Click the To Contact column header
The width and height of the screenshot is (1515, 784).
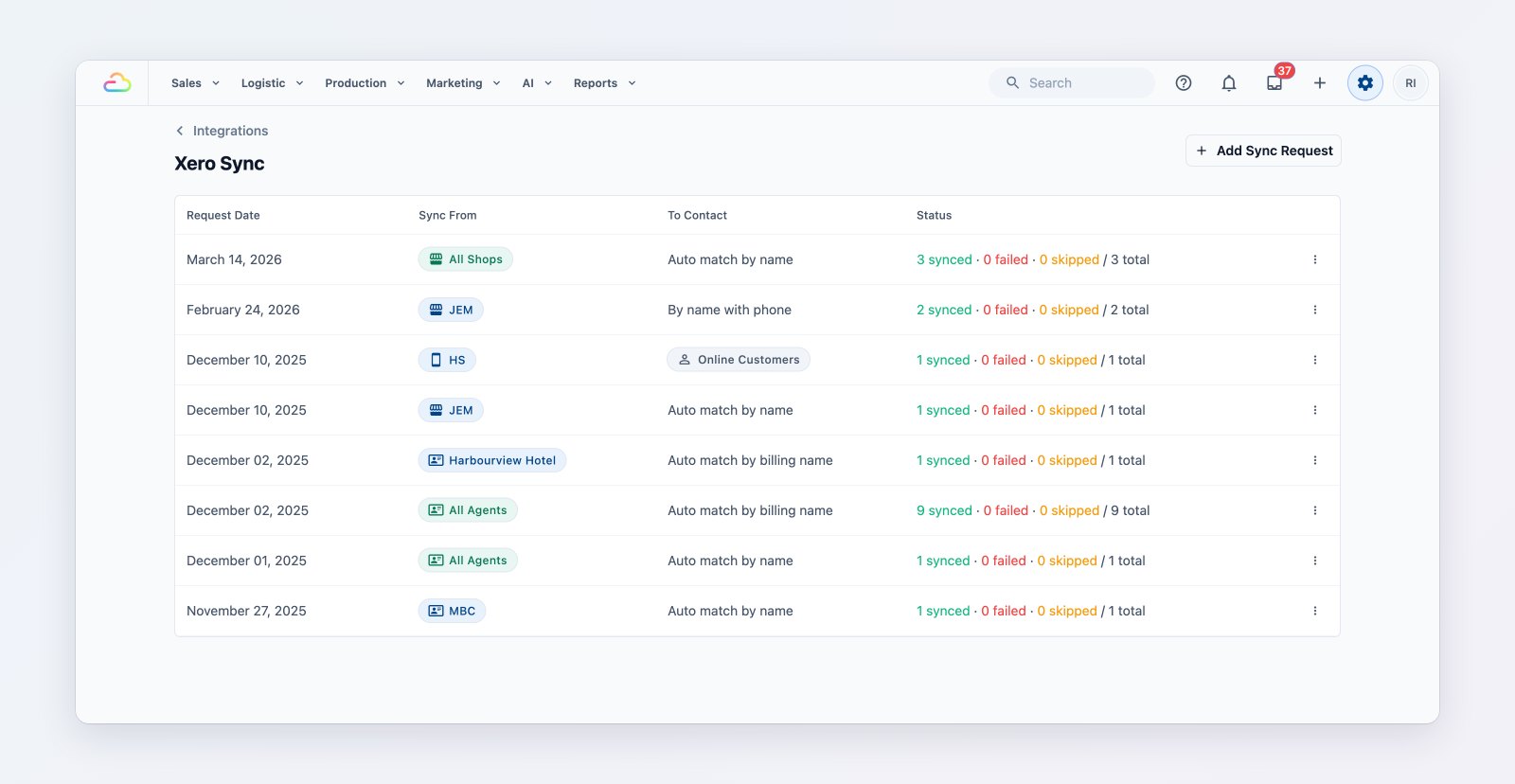tap(698, 216)
